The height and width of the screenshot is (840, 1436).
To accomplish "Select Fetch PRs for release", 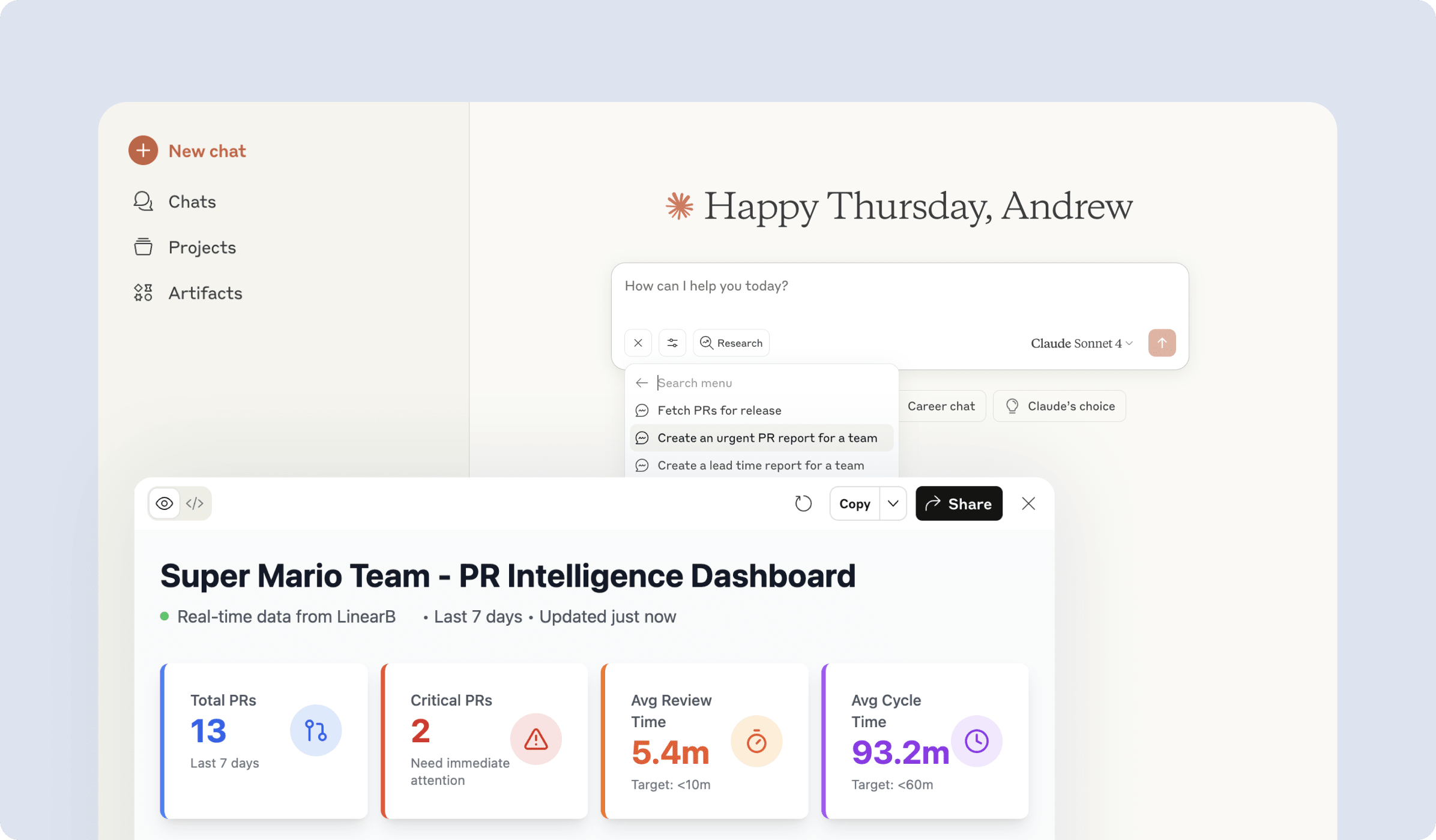I will pos(719,410).
